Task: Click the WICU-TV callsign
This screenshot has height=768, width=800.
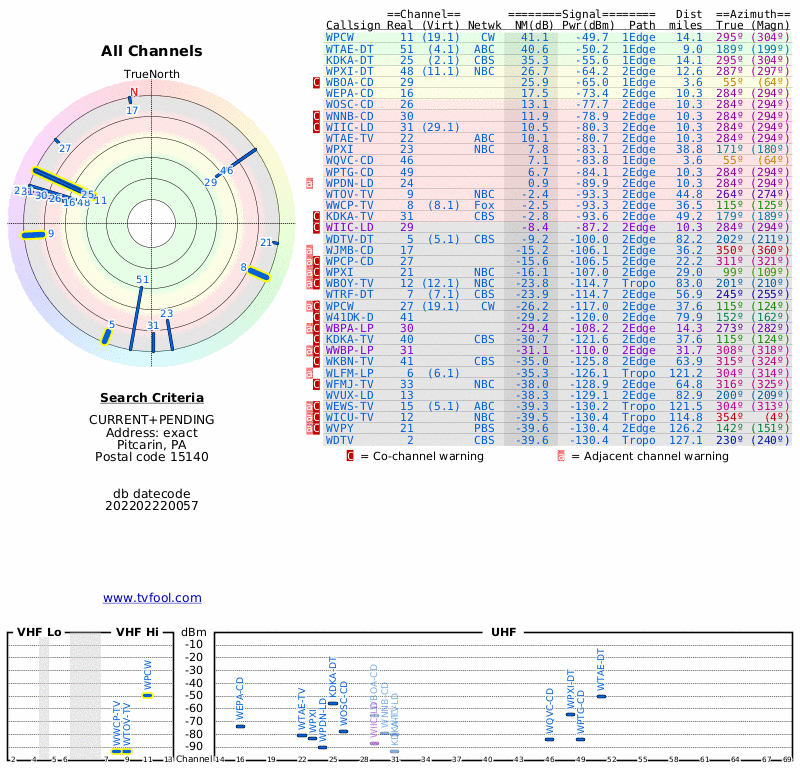Action: point(349,417)
